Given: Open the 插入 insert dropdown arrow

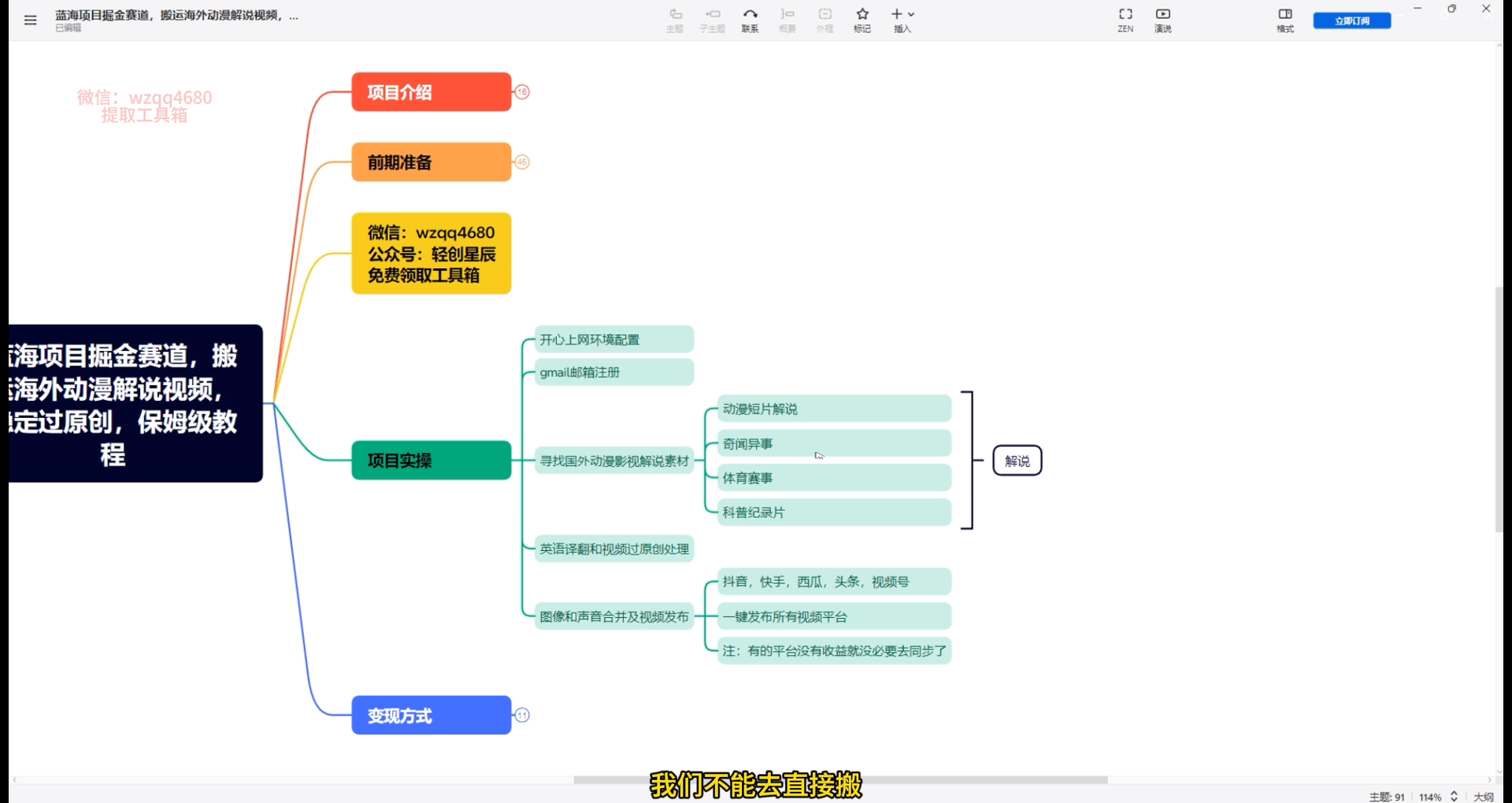Looking at the screenshot, I should (x=910, y=13).
